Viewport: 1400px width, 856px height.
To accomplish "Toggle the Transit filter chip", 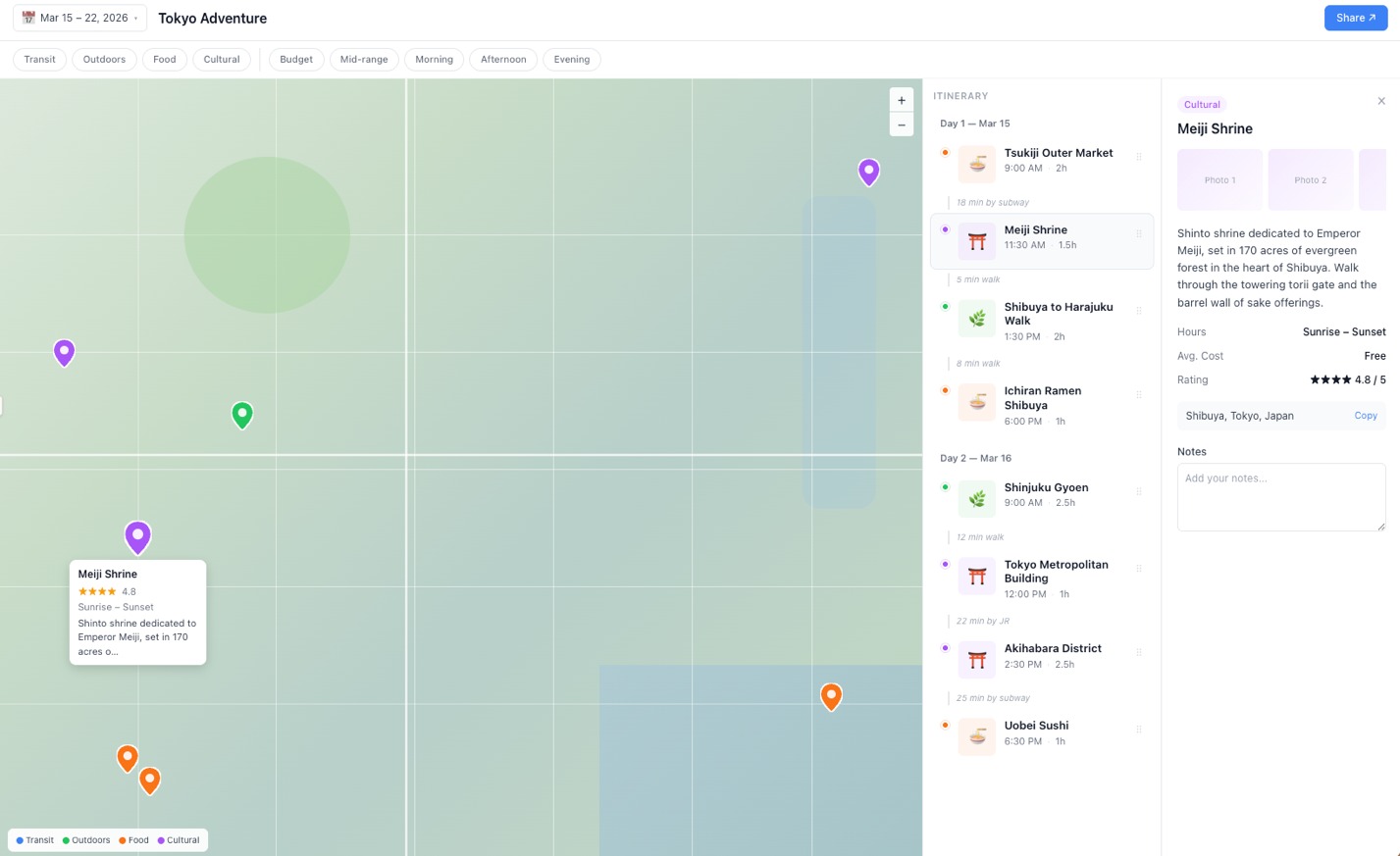I will [x=40, y=60].
